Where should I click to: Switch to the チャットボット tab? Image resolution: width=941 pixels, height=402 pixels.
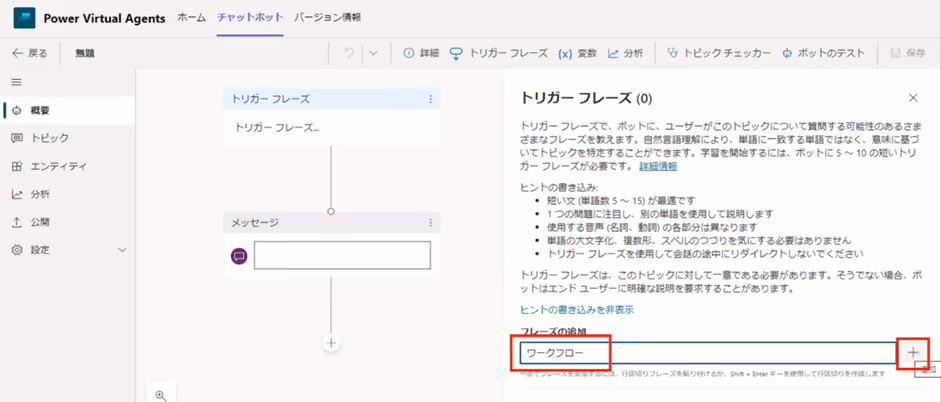click(x=250, y=17)
